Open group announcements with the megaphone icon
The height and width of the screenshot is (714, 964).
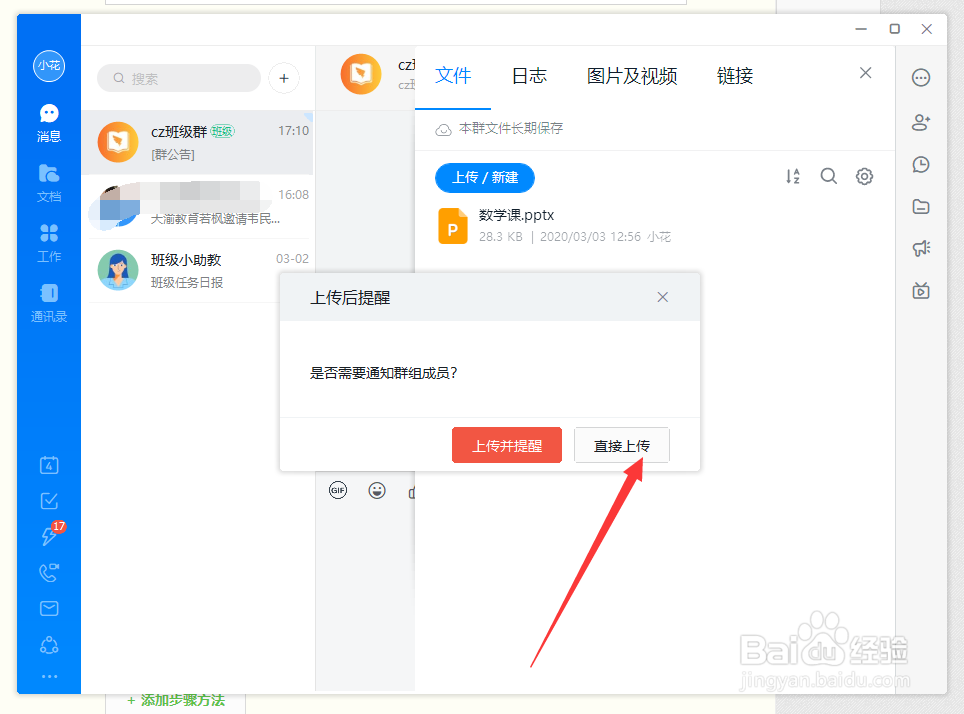pos(920,248)
